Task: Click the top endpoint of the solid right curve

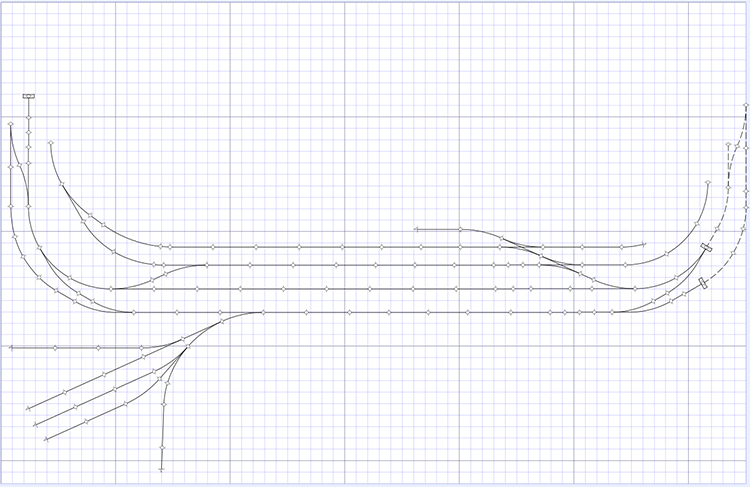Action: 707,183
